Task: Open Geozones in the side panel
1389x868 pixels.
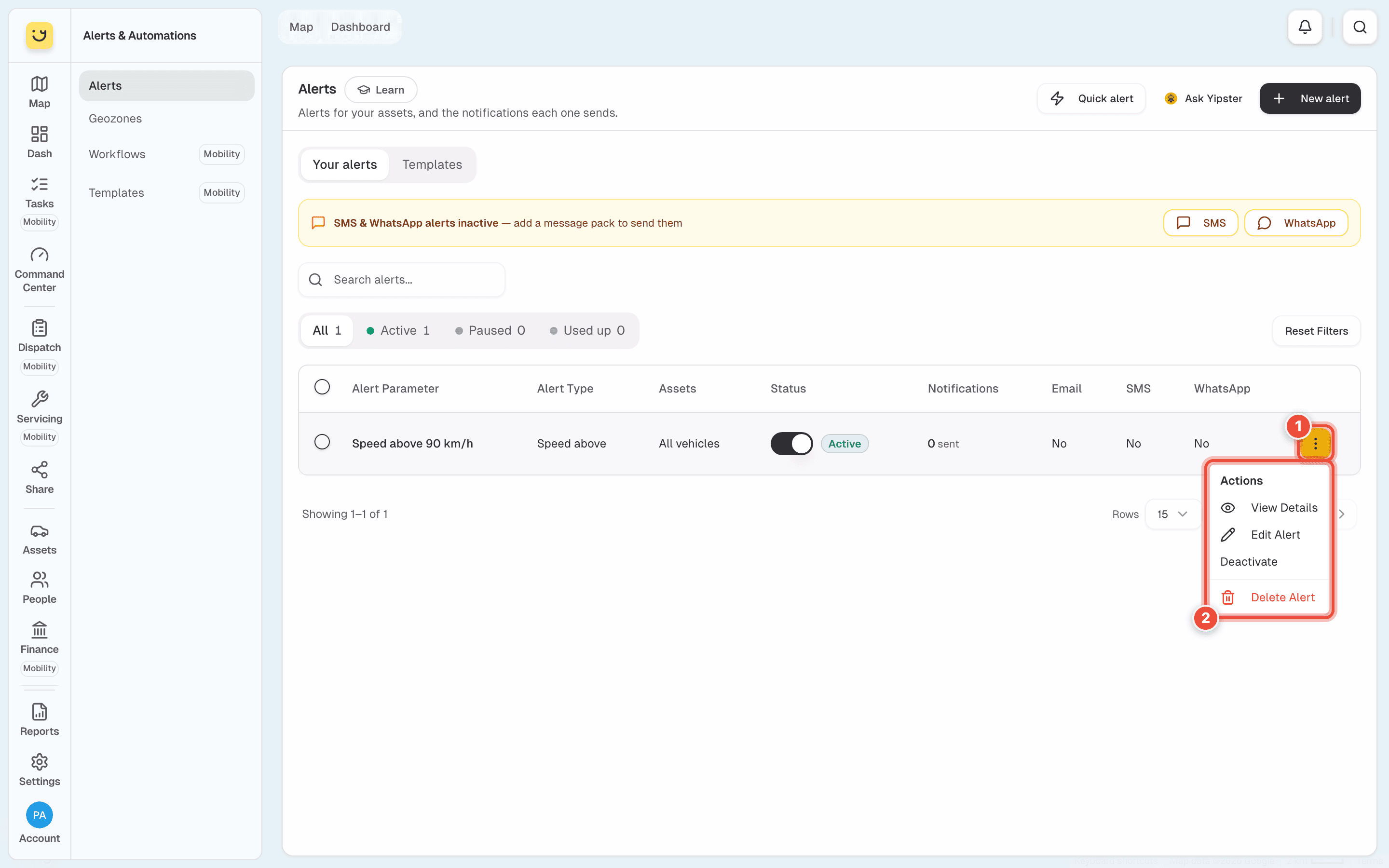Action: 166,118
